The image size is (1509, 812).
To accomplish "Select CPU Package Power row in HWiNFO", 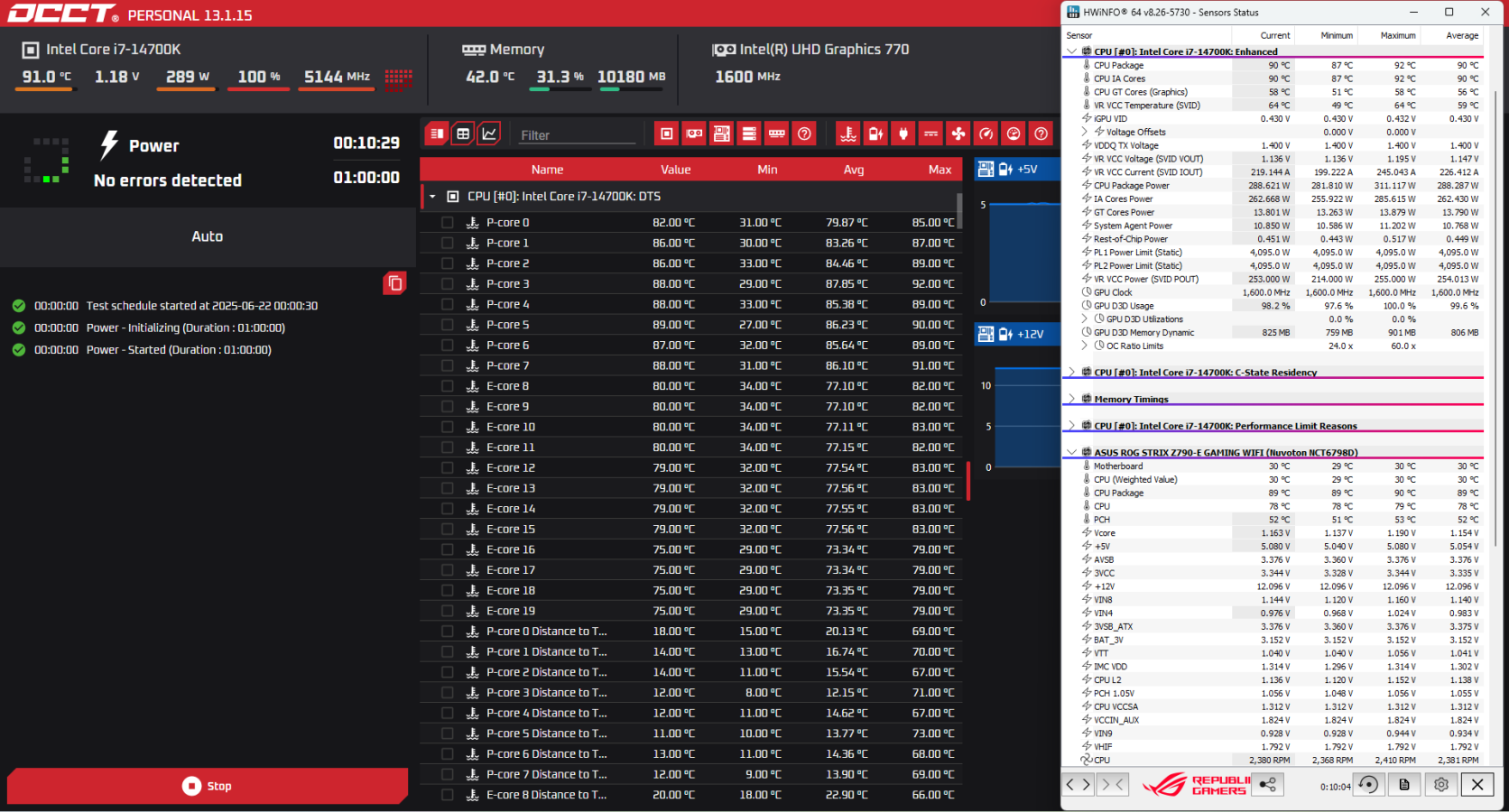I will pos(1273,186).
